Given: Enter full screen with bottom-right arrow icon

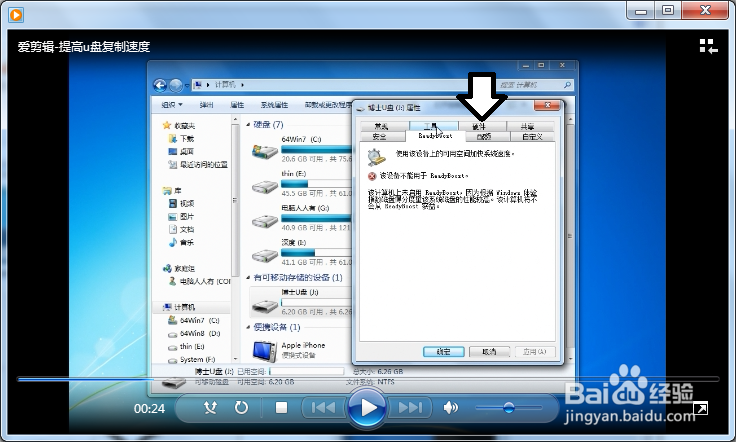Looking at the screenshot, I should pos(701,409).
